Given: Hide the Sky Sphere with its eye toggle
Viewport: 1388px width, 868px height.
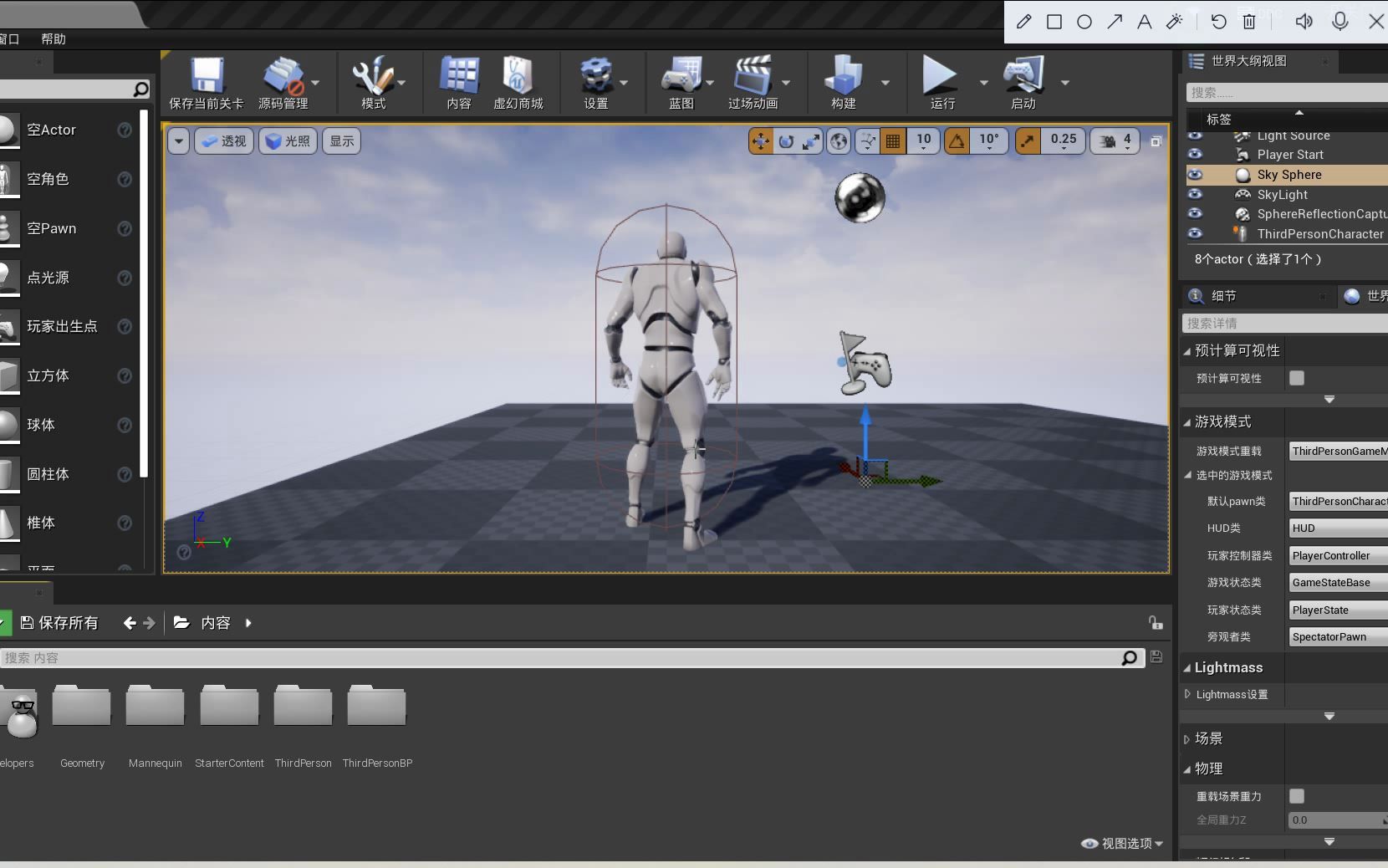Looking at the screenshot, I should click(x=1196, y=174).
